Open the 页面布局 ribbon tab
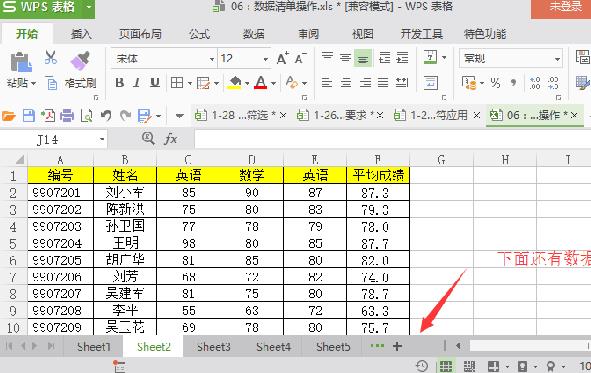This screenshot has width=591, height=373. pyautogui.click(x=140, y=34)
